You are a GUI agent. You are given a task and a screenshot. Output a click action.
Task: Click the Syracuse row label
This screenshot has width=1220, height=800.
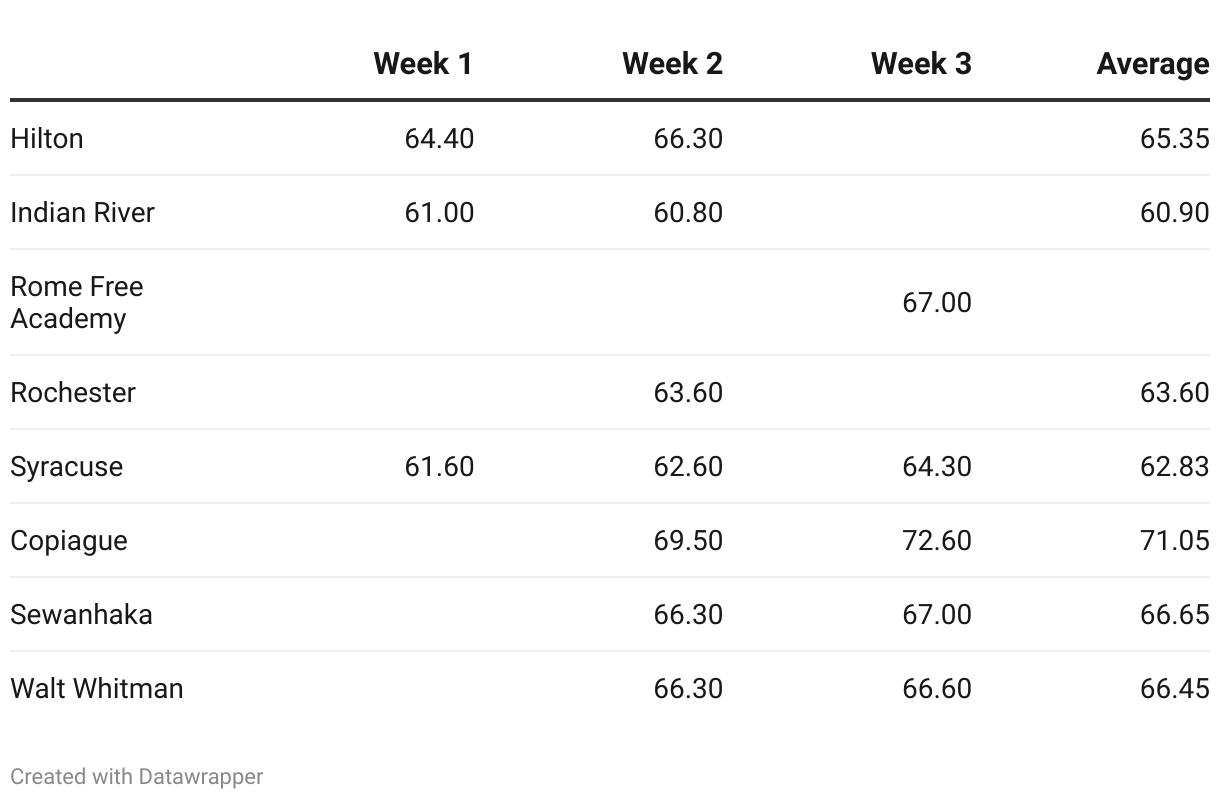[67, 467]
